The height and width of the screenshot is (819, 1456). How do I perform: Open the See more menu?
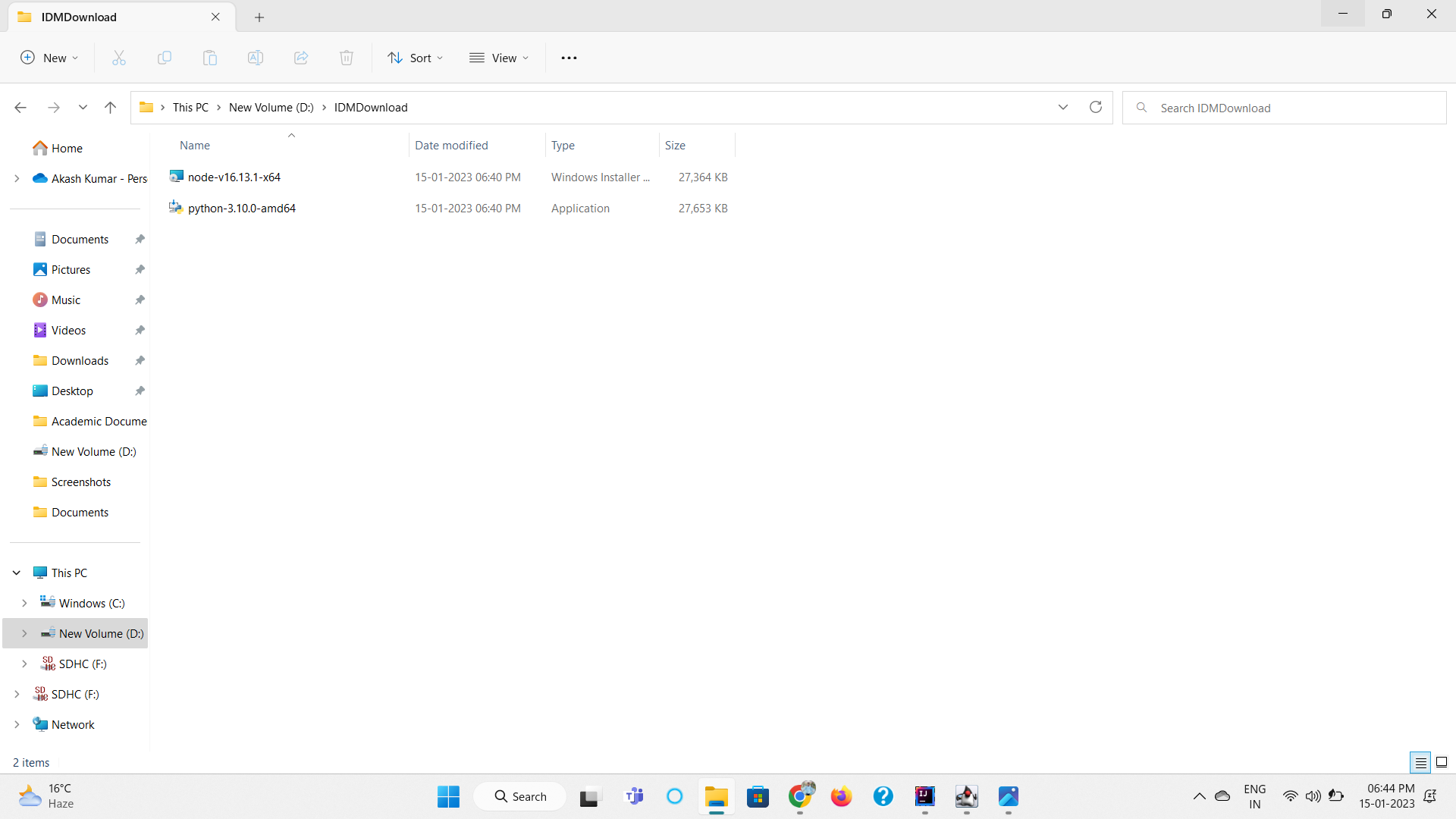[569, 57]
